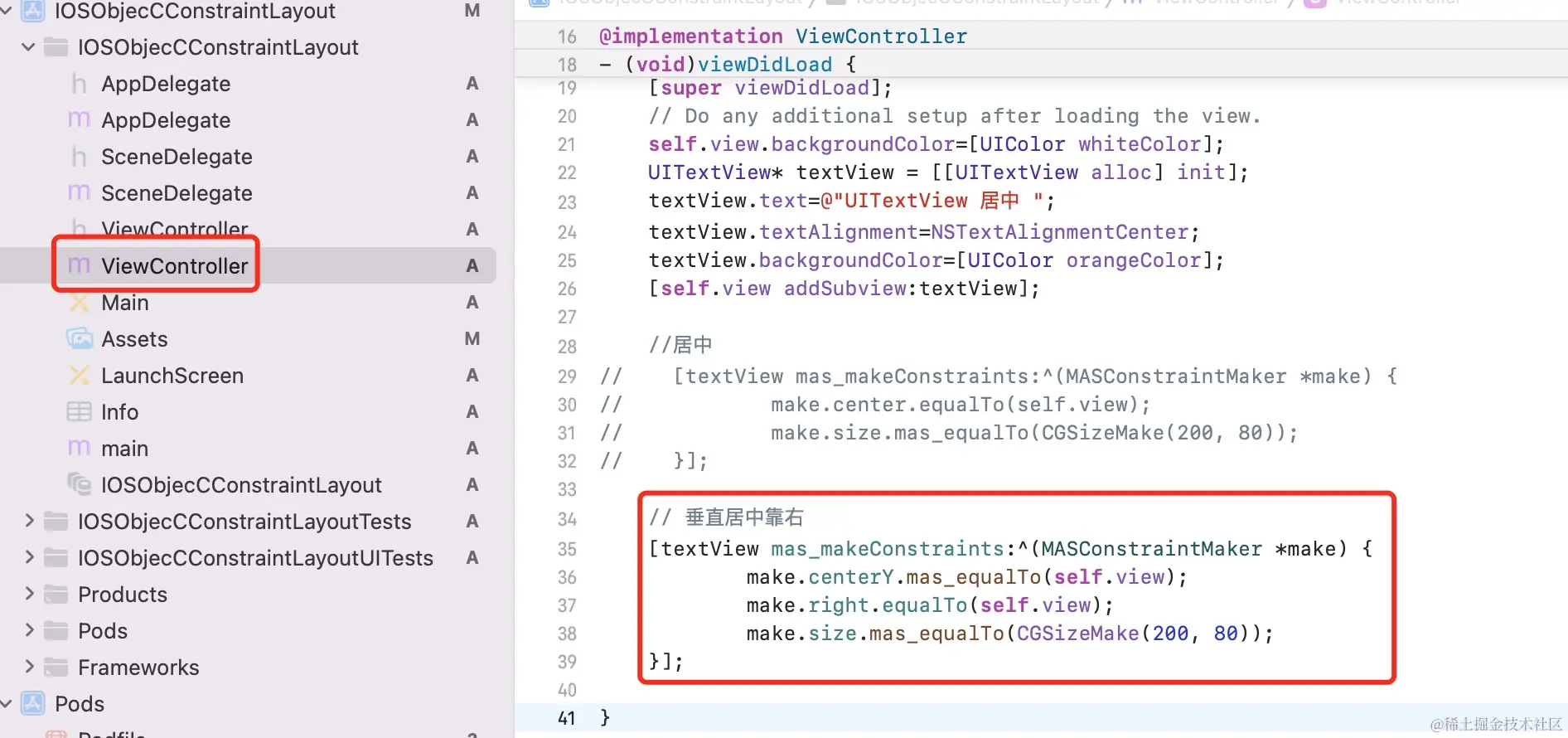Open SceneDelegate header file icon

click(79, 157)
